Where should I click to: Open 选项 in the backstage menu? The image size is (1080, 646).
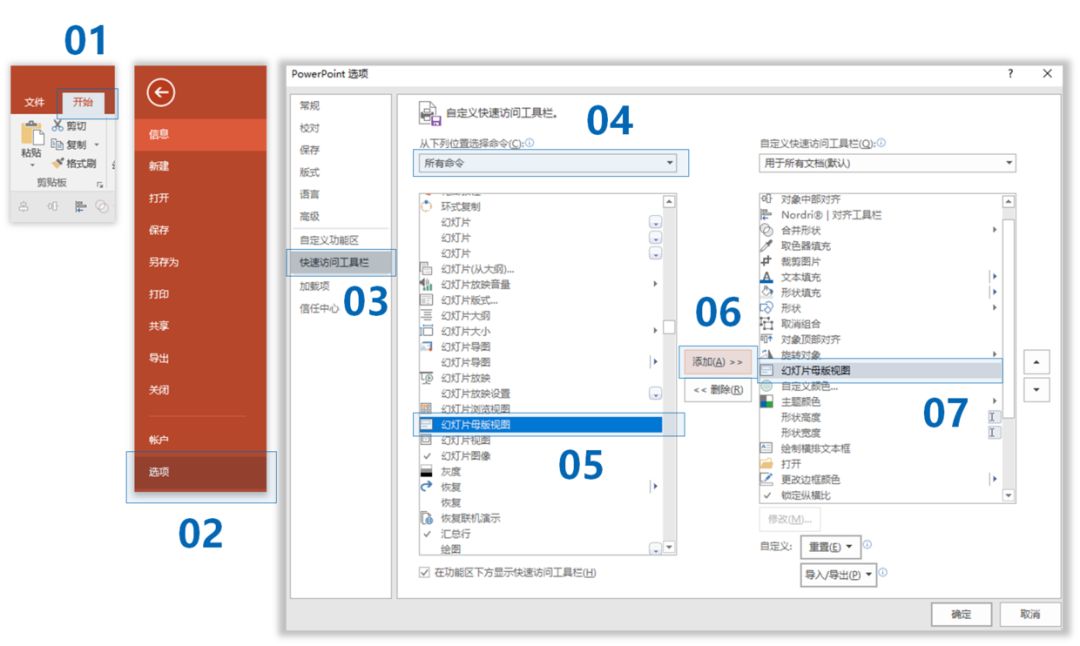200,472
